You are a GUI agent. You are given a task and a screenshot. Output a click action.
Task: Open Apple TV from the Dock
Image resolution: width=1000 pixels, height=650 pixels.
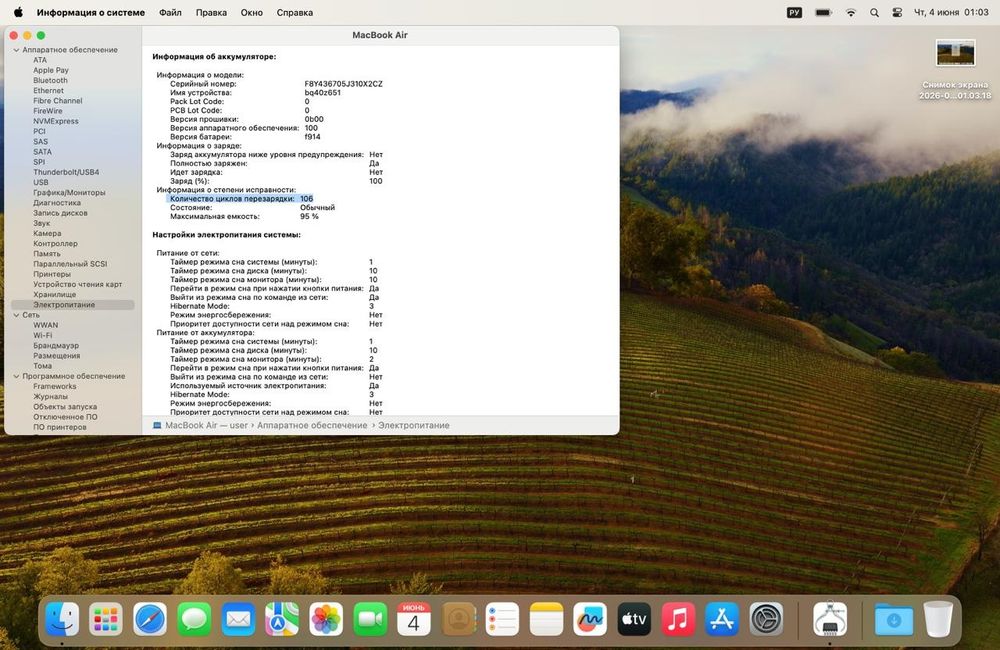coord(634,619)
